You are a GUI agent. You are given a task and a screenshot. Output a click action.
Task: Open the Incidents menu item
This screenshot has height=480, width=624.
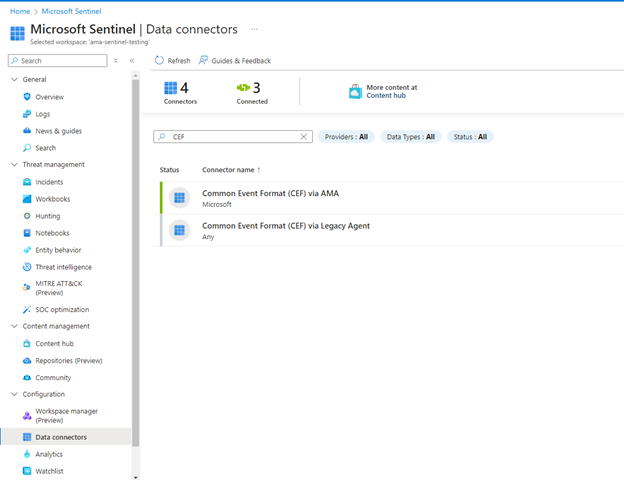49,182
